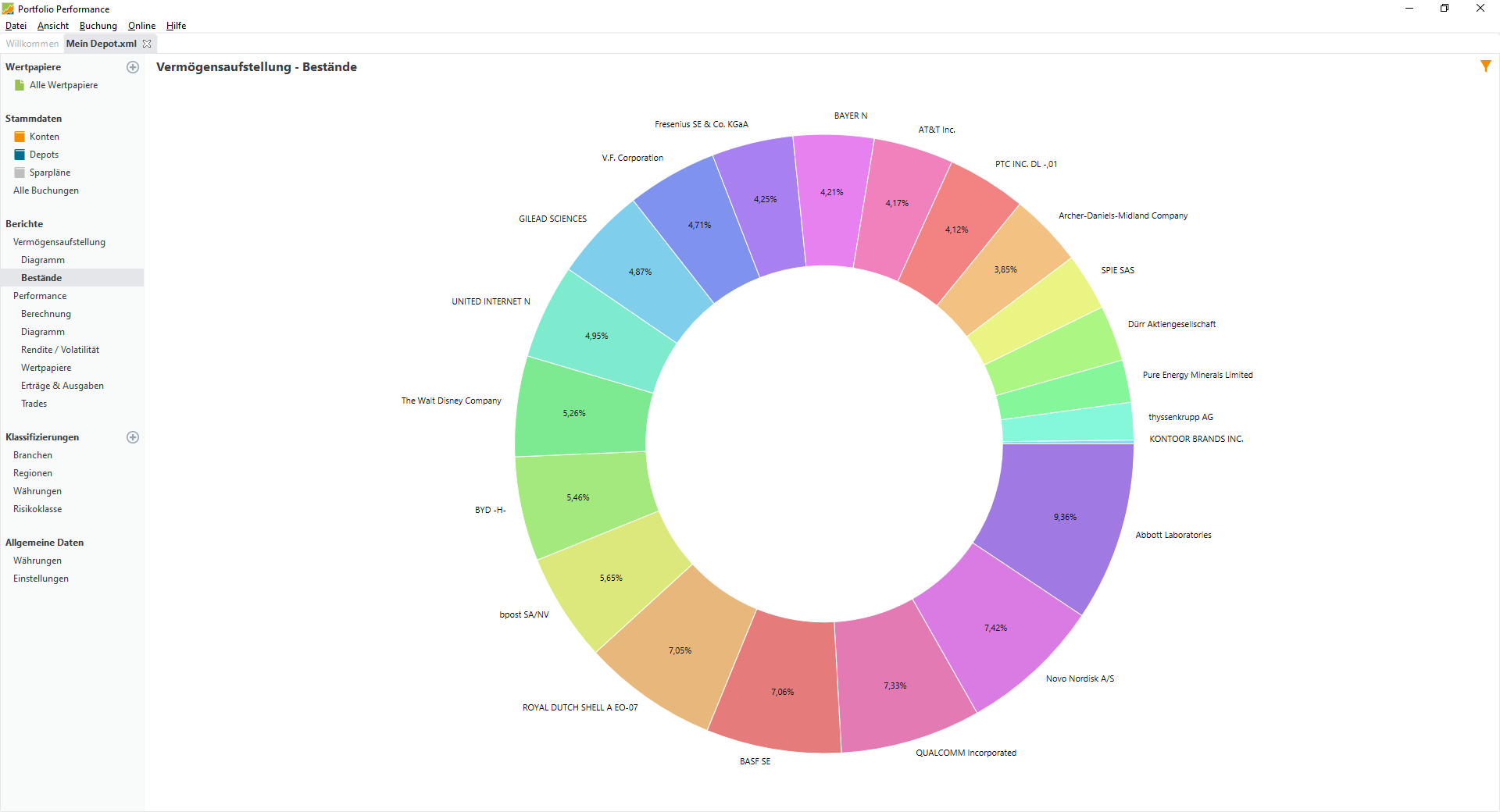Click the Novo Nordisk 7,42% slice
This screenshot has height=812, width=1500.
pyautogui.click(x=995, y=628)
